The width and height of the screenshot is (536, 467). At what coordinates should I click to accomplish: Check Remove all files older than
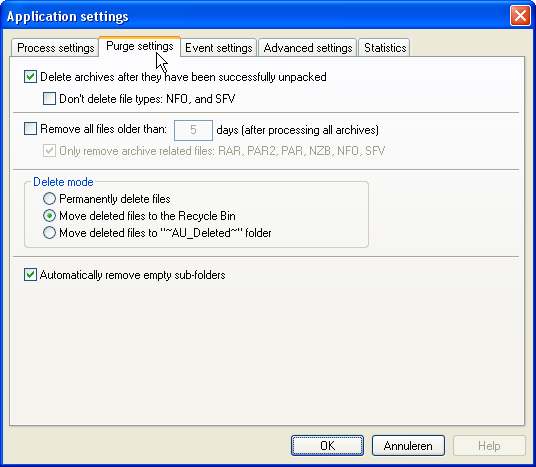pos(30,129)
